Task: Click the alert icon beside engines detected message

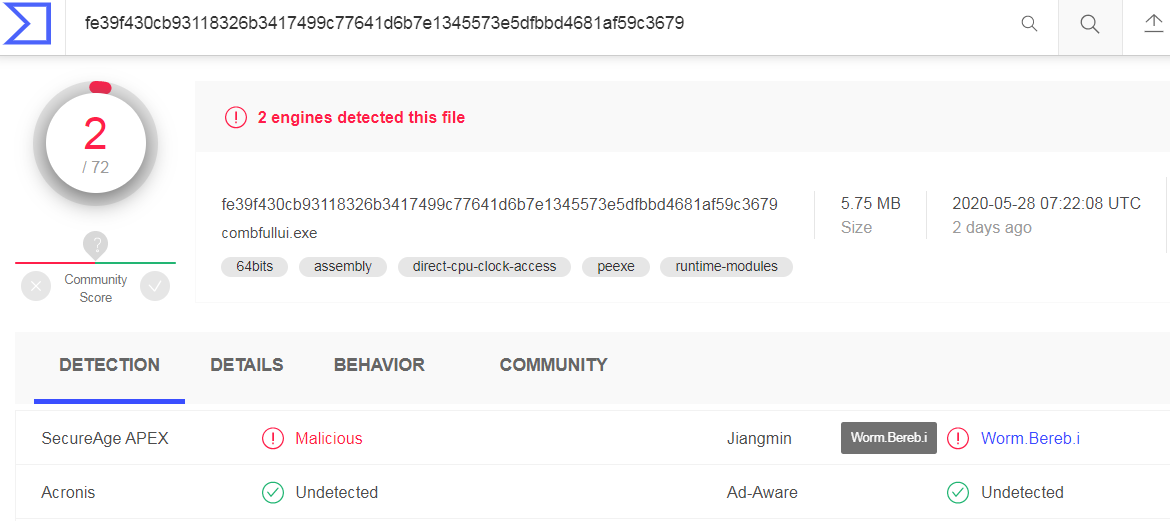Action: pyautogui.click(x=236, y=117)
